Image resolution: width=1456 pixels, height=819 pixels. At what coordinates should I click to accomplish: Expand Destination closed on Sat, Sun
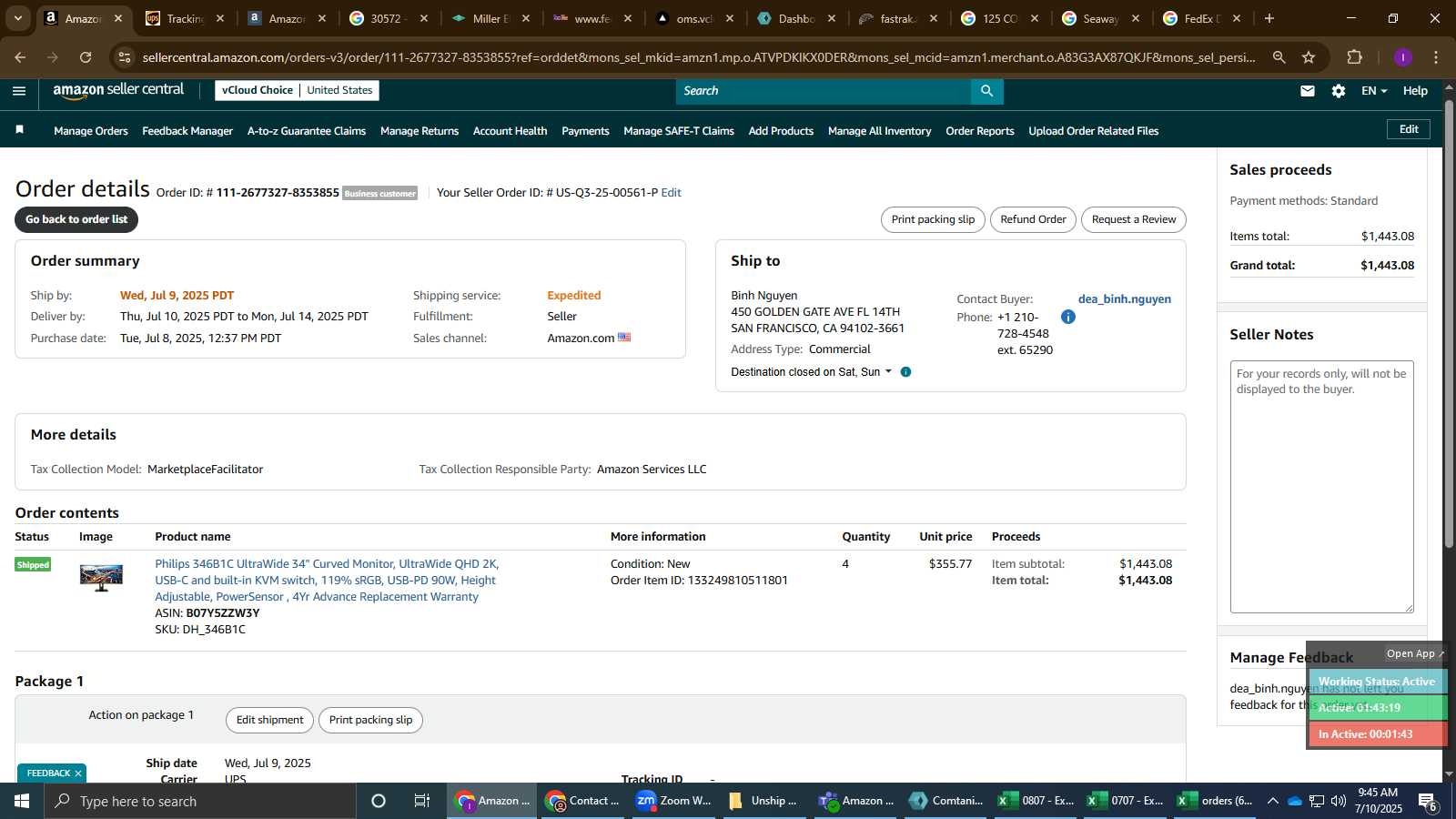[812, 372]
